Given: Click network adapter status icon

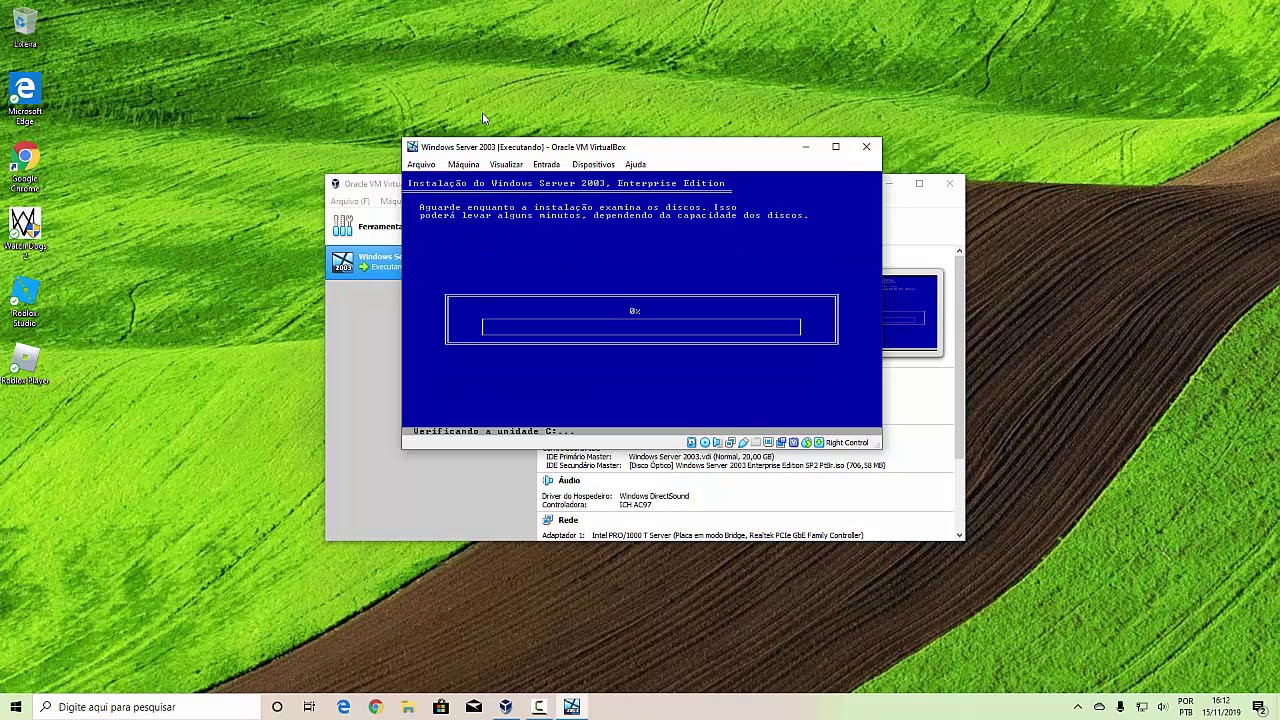Looking at the screenshot, I should pyautogui.click(x=730, y=442).
